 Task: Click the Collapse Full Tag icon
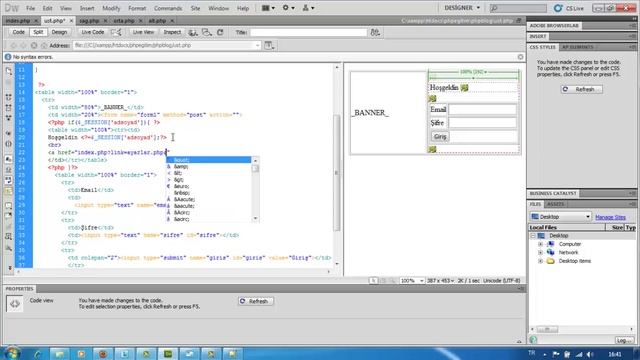pos(9,97)
